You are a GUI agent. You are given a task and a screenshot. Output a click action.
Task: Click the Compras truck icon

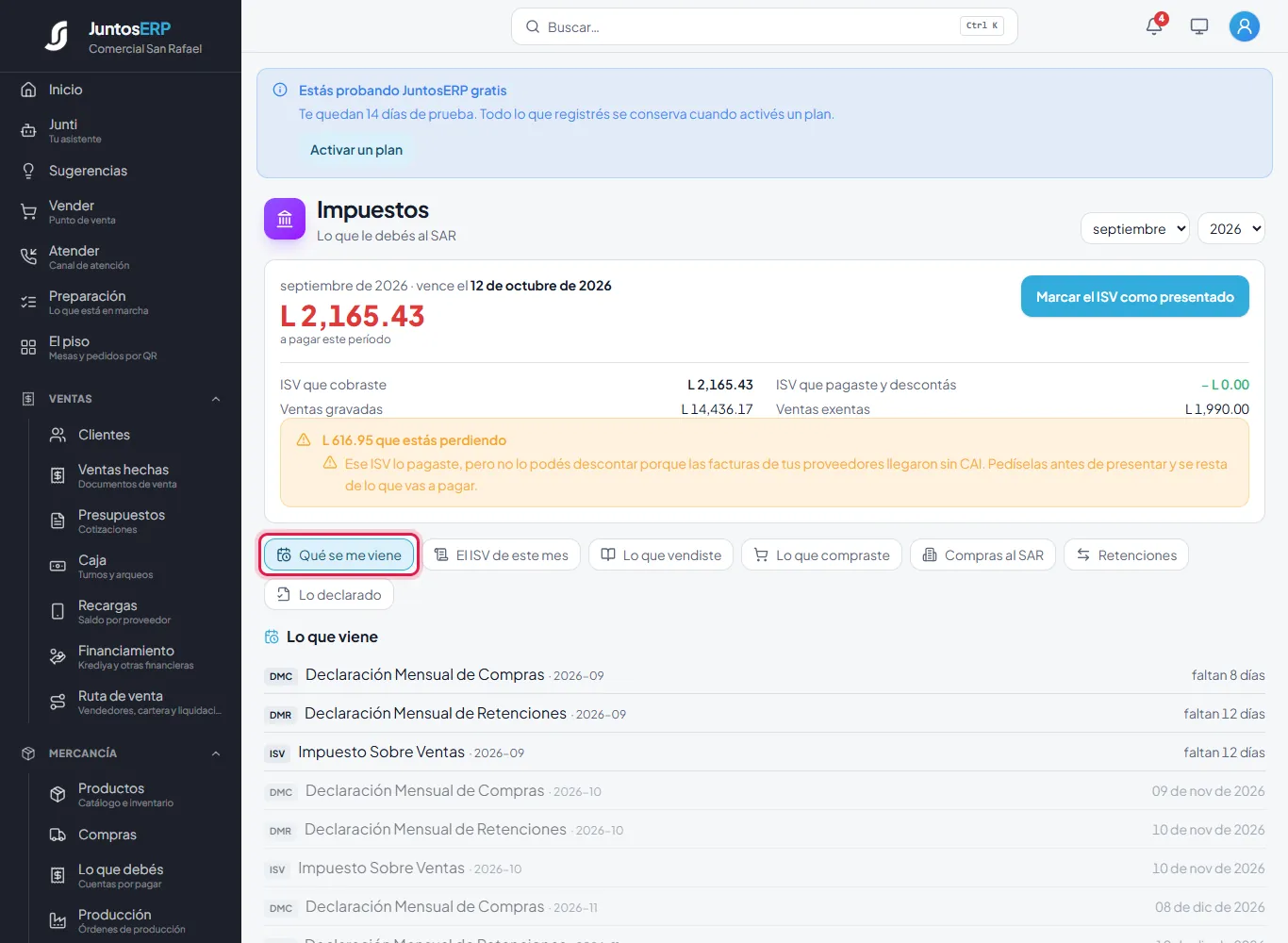pos(58,835)
